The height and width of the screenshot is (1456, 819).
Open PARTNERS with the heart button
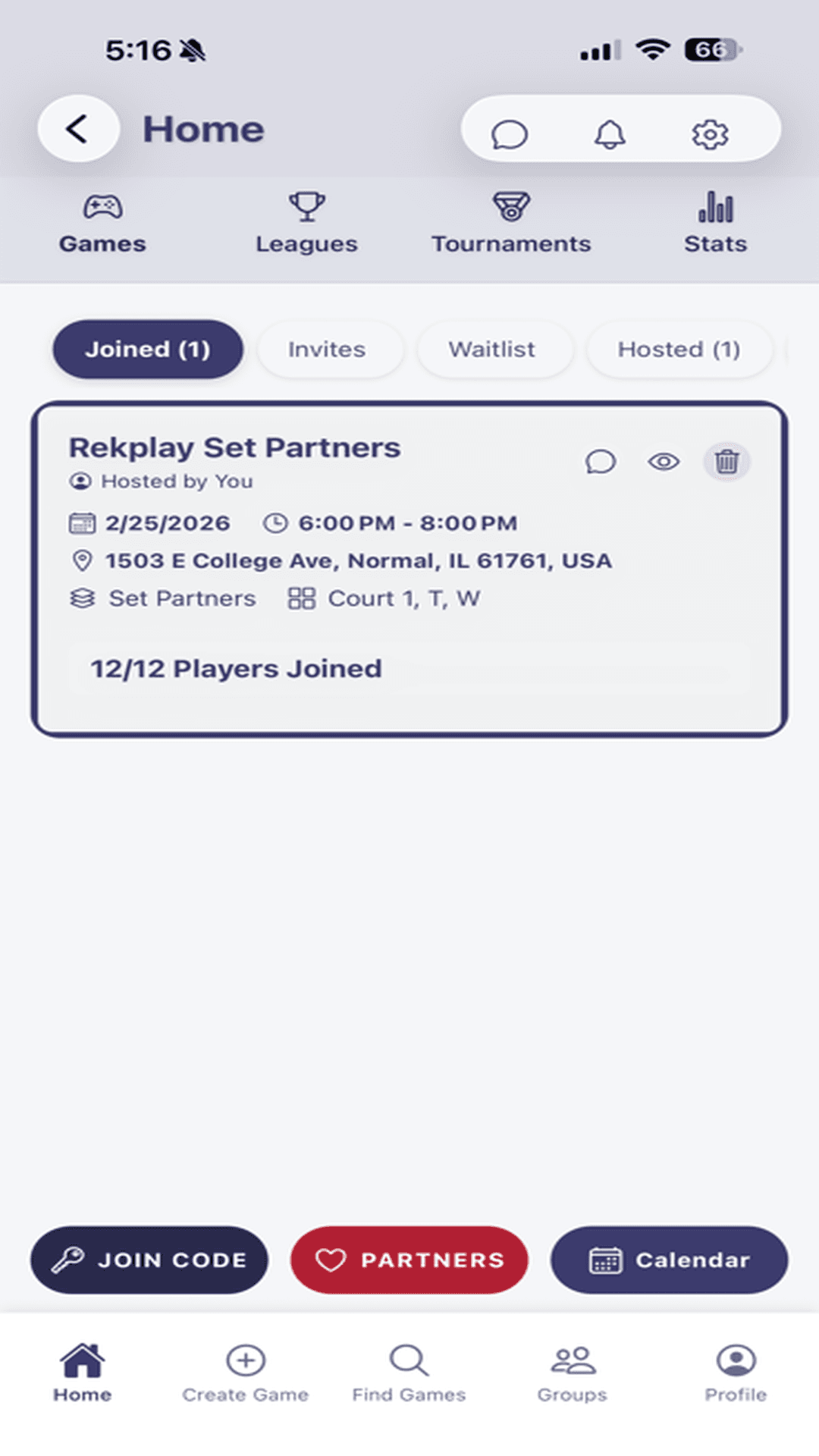(x=409, y=1260)
